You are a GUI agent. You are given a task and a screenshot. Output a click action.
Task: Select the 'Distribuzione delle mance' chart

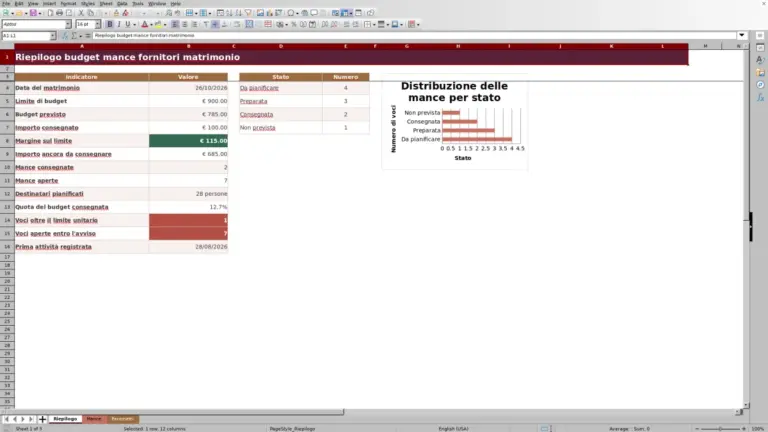[x=455, y=121]
